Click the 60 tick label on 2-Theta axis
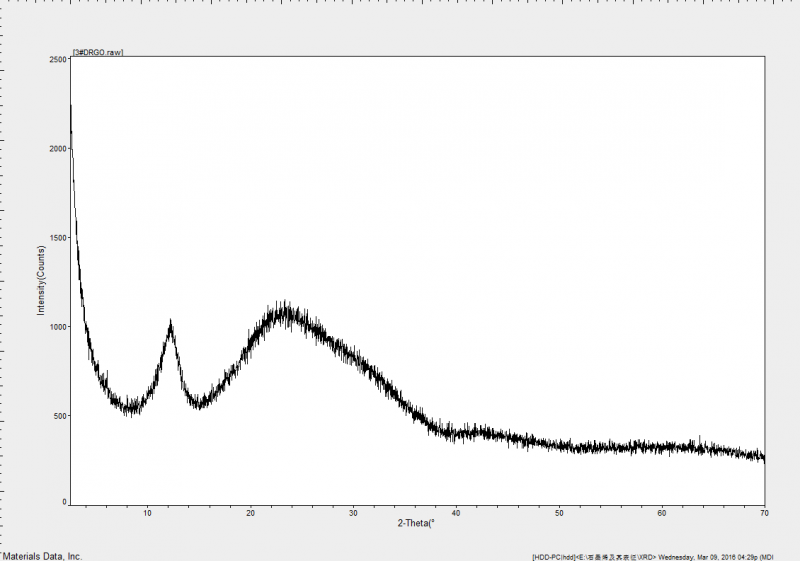Viewport: 800px width, 561px height. pos(662,513)
